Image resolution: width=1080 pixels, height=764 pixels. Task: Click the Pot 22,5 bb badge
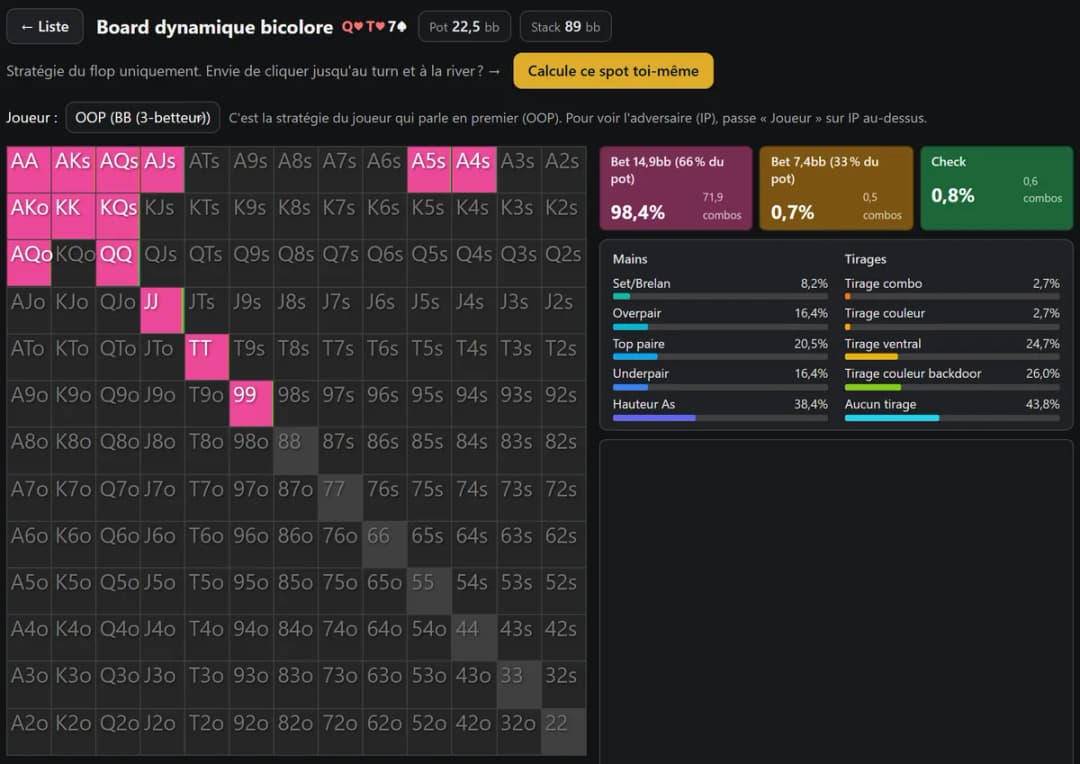(464, 27)
